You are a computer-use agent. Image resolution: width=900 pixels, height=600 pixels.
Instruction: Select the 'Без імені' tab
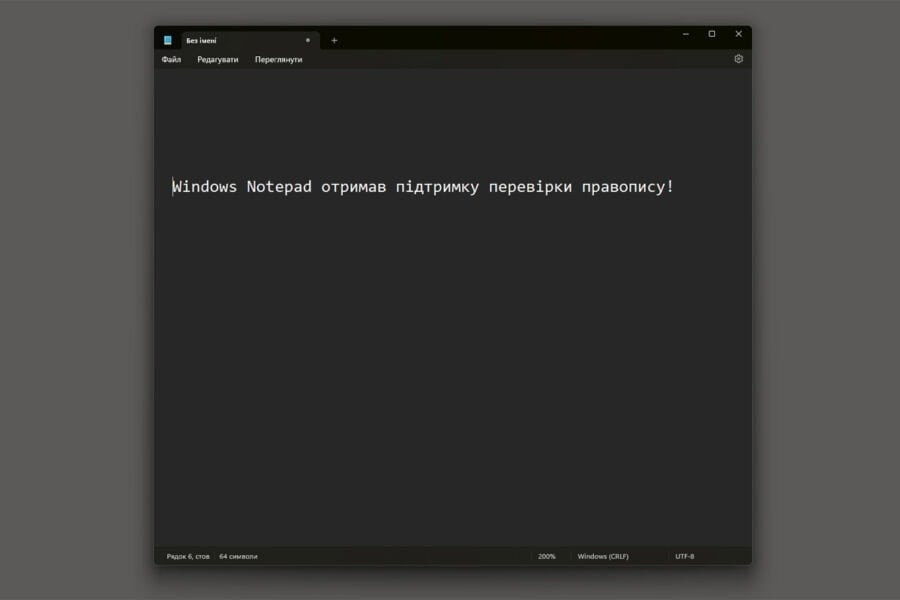(x=250, y=41)
